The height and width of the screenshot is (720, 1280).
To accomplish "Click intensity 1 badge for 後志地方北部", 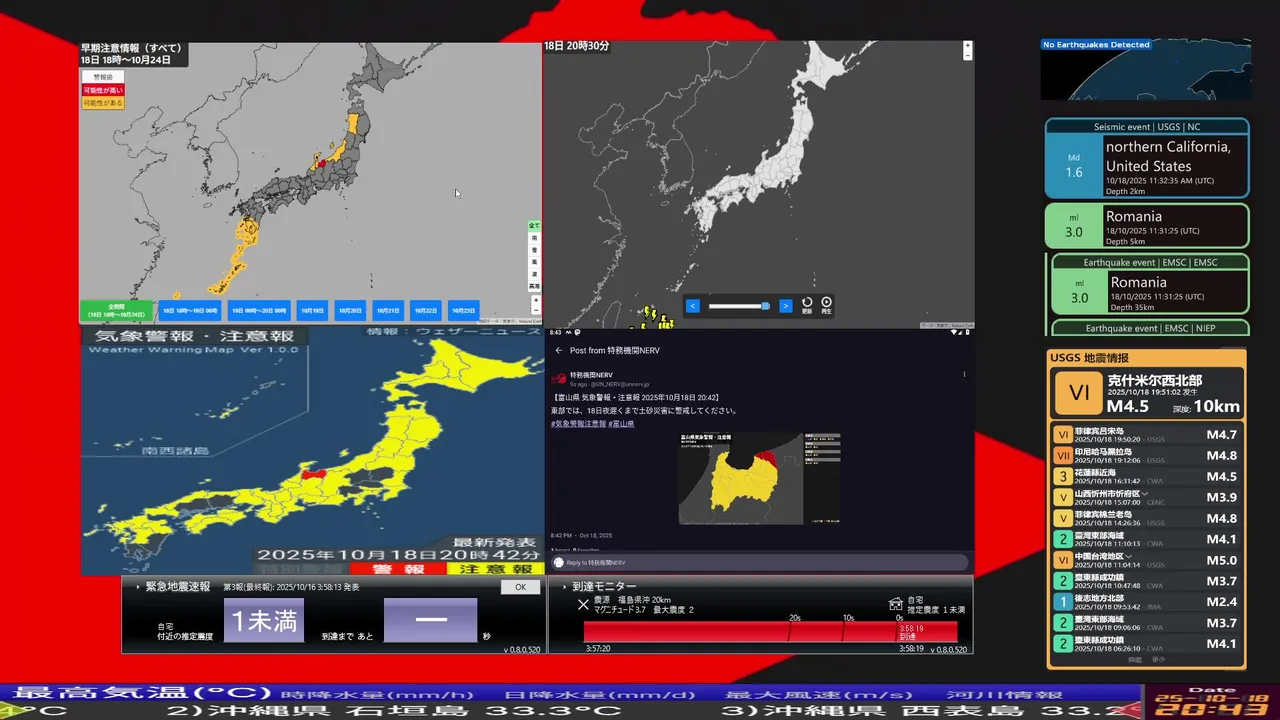I will (1063, 602).
